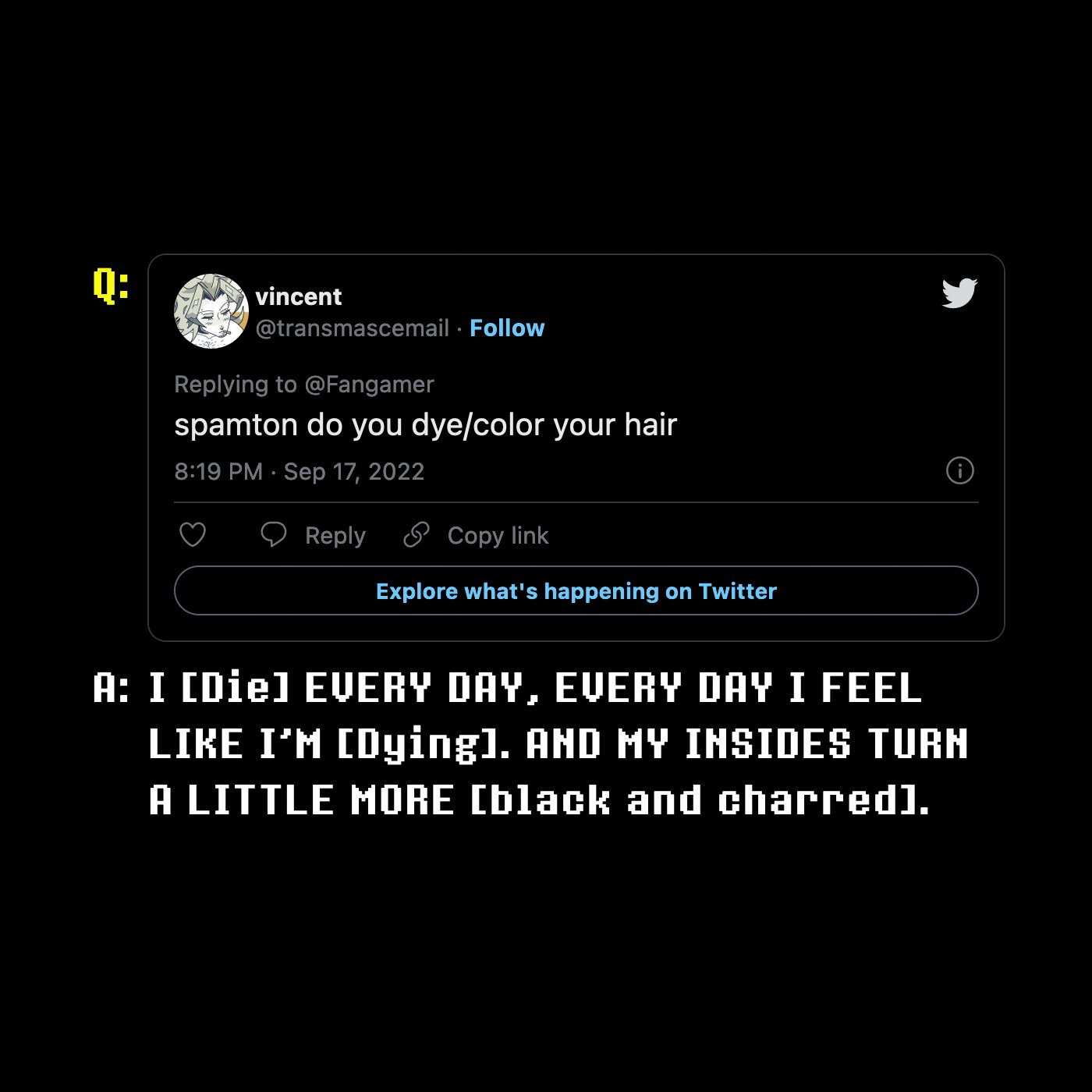Click Explore what's happening on Twitter
The height and width of the screenshot is (1092, 1092).
coord(576,591)
